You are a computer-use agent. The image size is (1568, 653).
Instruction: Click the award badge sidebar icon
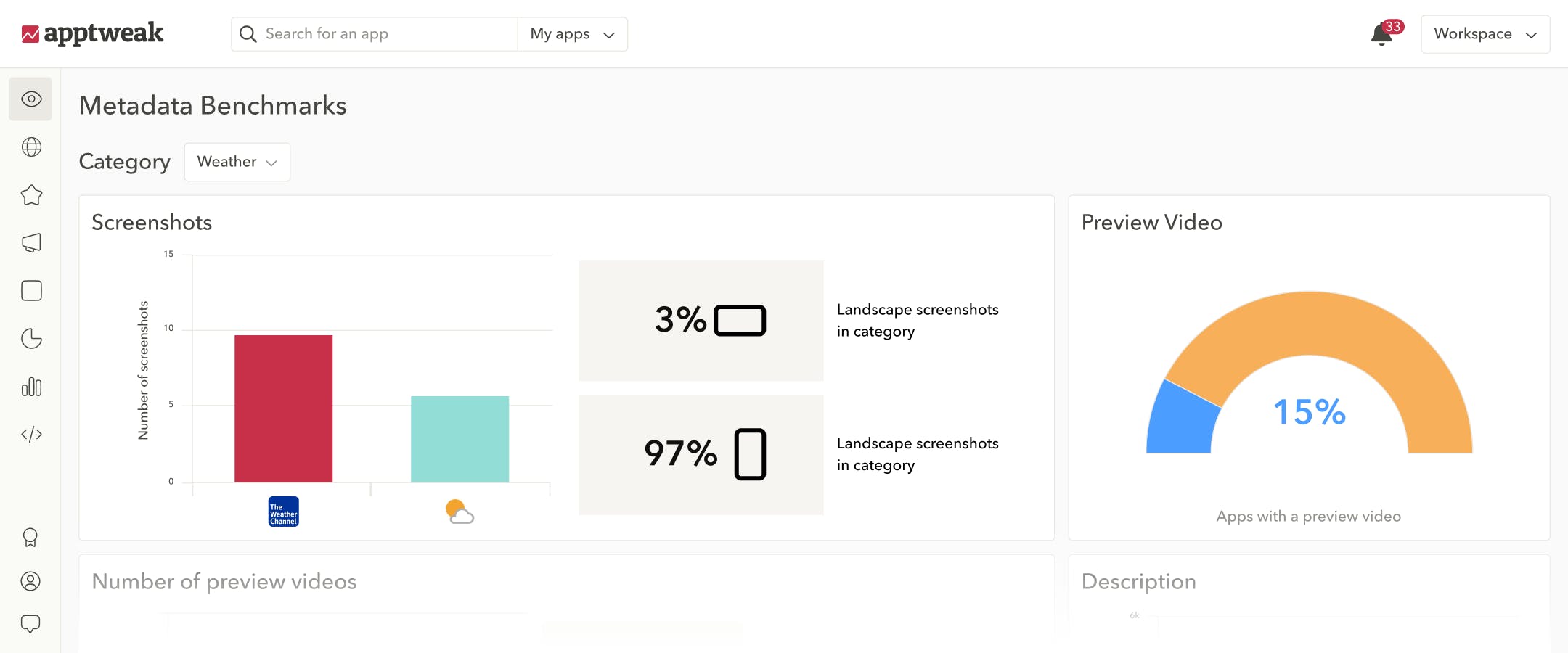click(30, 537)
